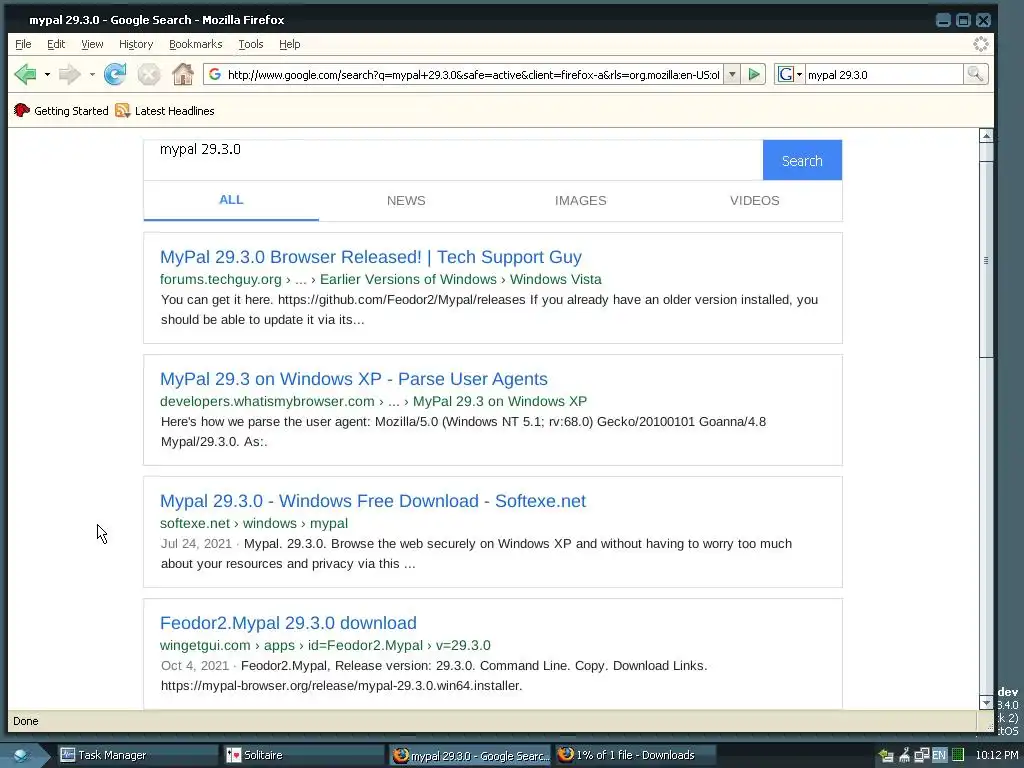This screenshot has height=768, width=1024.
Task: Switch to the VIDEOS results tab
Action: [754, 200]
